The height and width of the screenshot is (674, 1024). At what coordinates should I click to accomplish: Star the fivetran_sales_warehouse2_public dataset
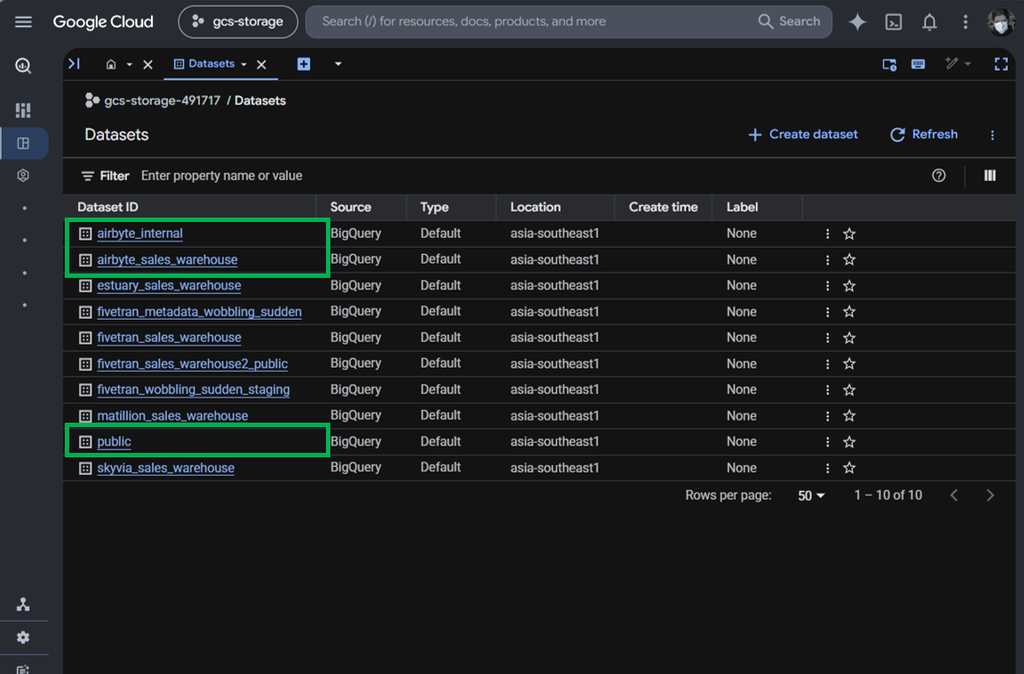849,364
